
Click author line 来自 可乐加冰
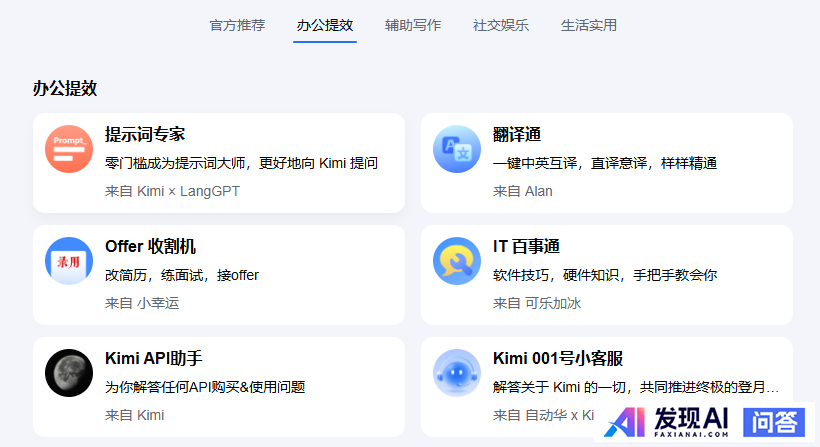(537, 303)
